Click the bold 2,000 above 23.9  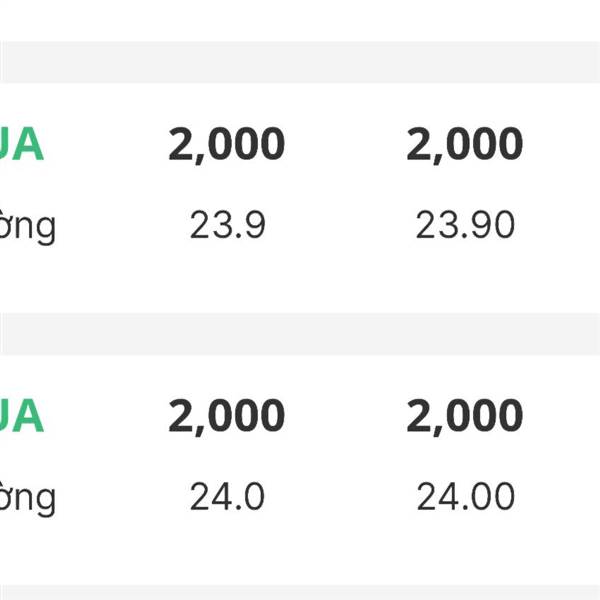[x=227, y=146]
